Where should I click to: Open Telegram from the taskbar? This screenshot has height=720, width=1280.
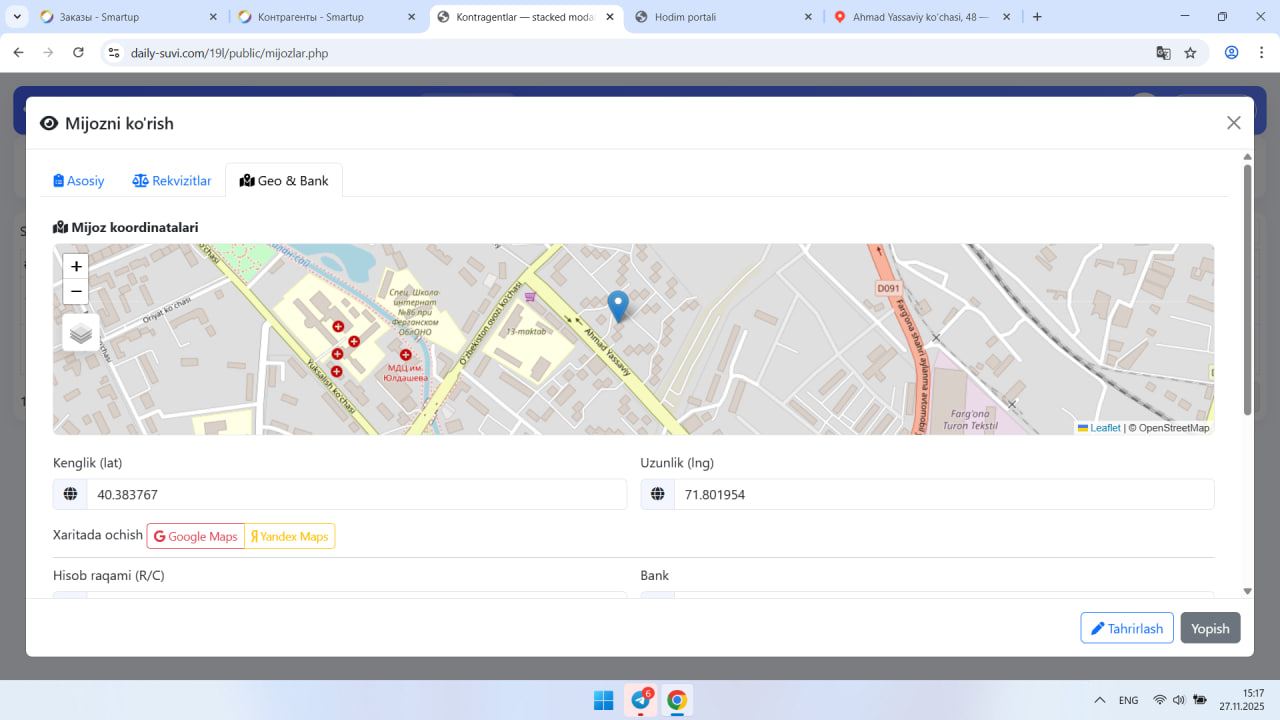pos(640,700)
